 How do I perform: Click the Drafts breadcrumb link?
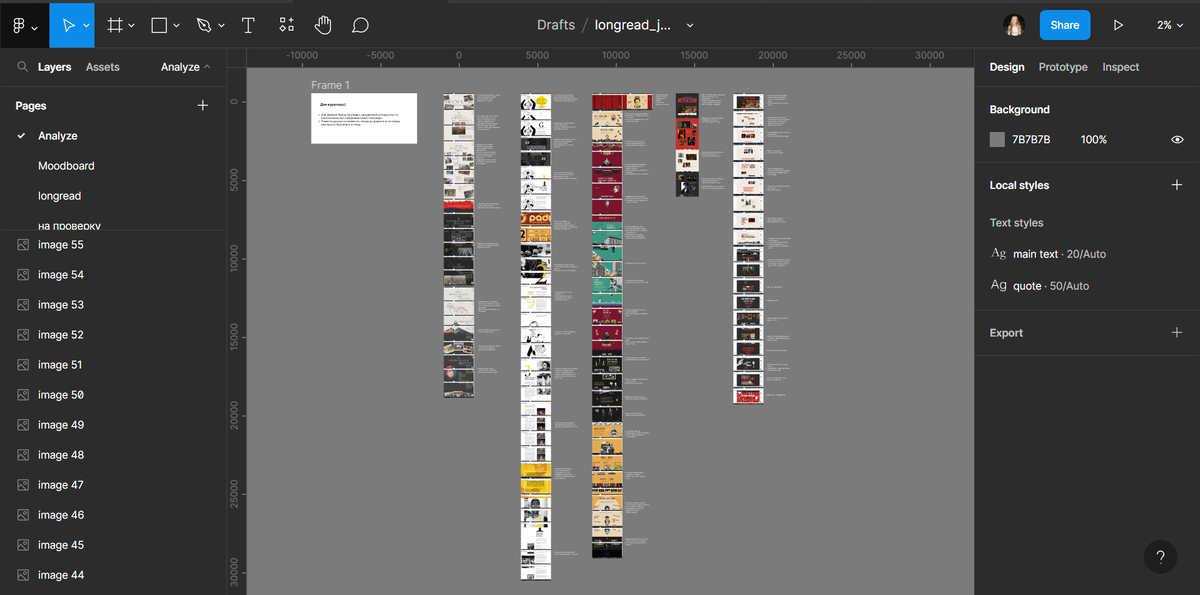pyautogui.click(x=555, y=25)
